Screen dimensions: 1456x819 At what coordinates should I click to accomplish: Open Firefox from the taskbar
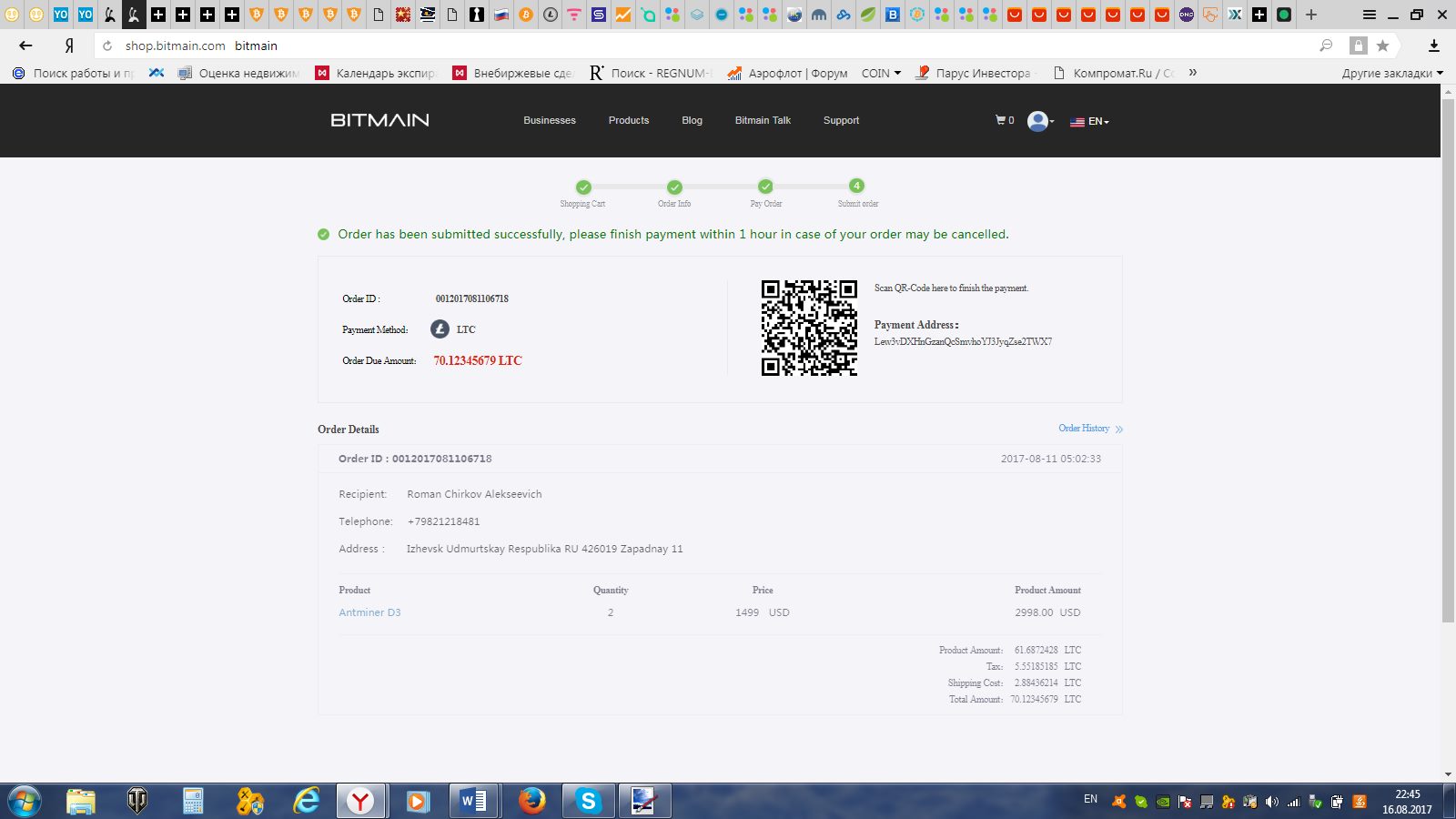(532, 801)
